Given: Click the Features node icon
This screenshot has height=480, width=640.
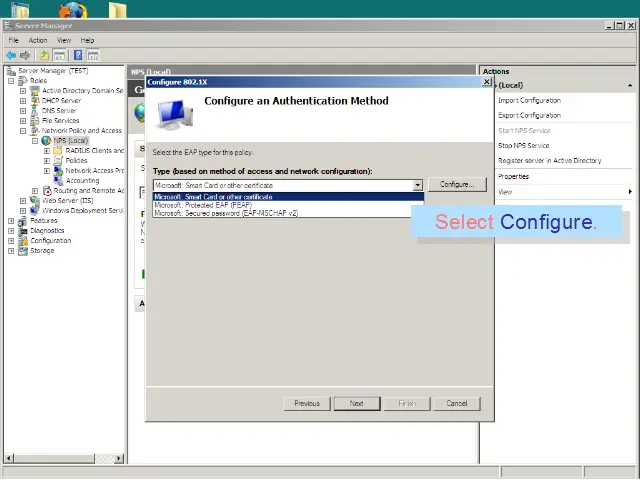Looking at the screenshot, I should coord(23,221).
